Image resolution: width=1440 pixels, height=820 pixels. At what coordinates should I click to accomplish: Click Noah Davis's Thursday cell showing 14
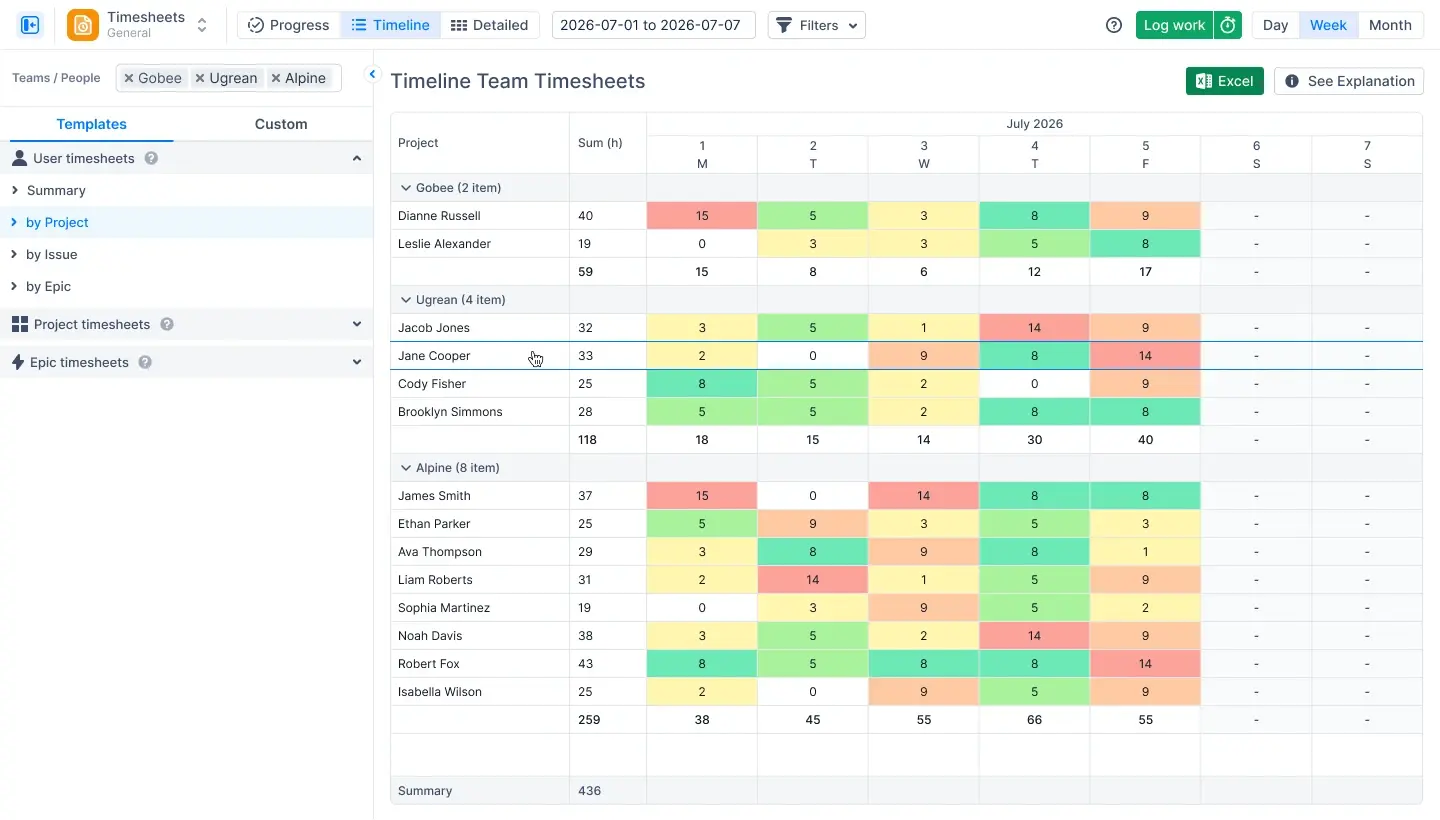click(x=1034, y=635)
